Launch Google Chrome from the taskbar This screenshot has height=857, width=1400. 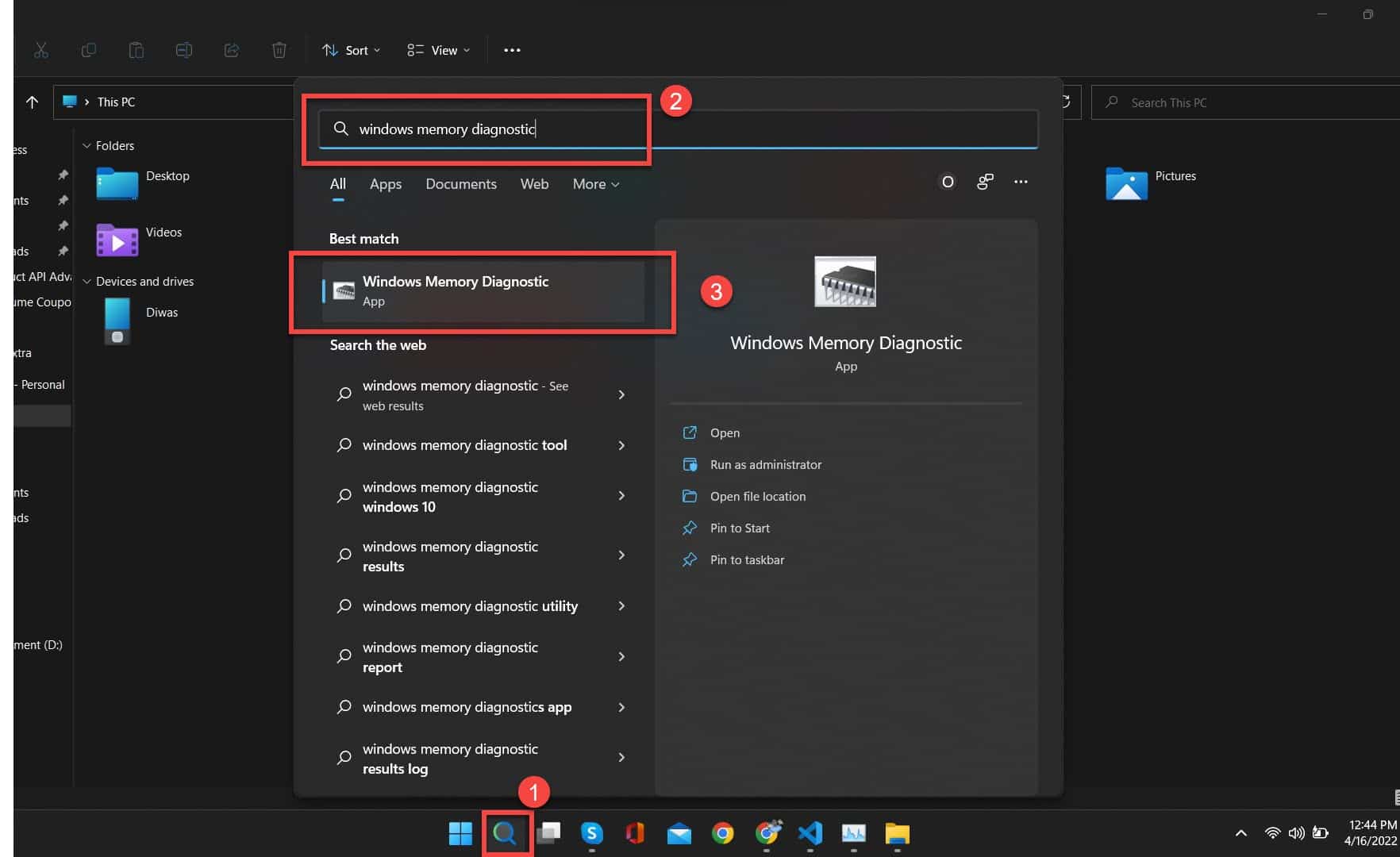click(722, 833)
